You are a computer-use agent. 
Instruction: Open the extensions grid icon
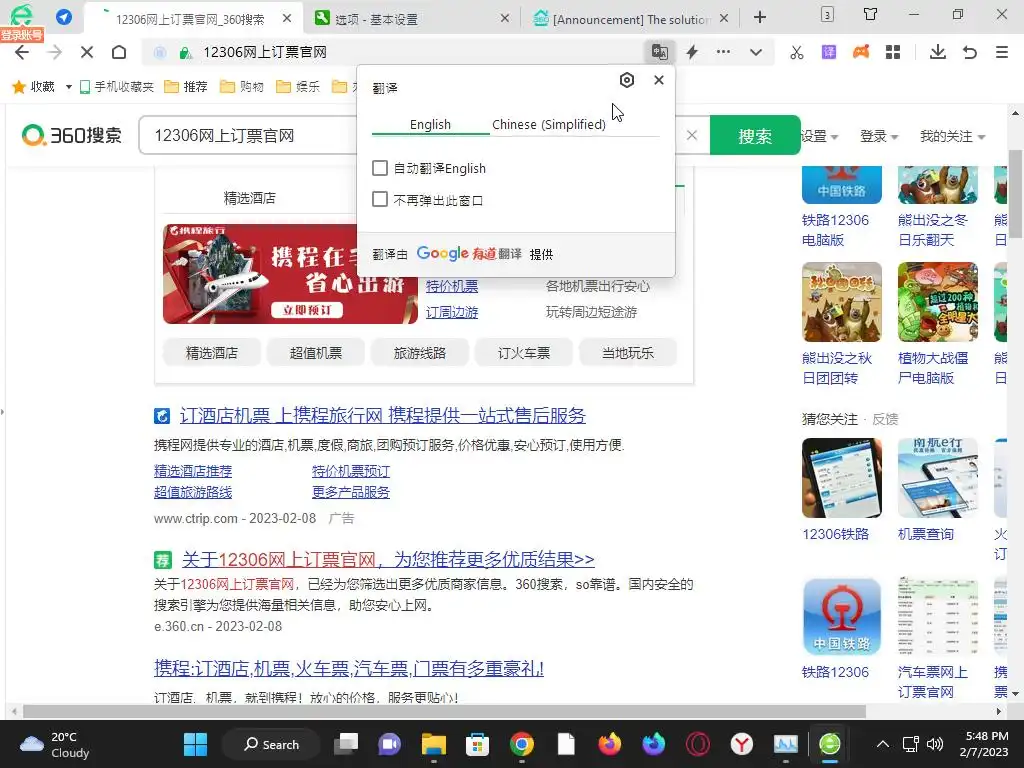pos(893,52)
